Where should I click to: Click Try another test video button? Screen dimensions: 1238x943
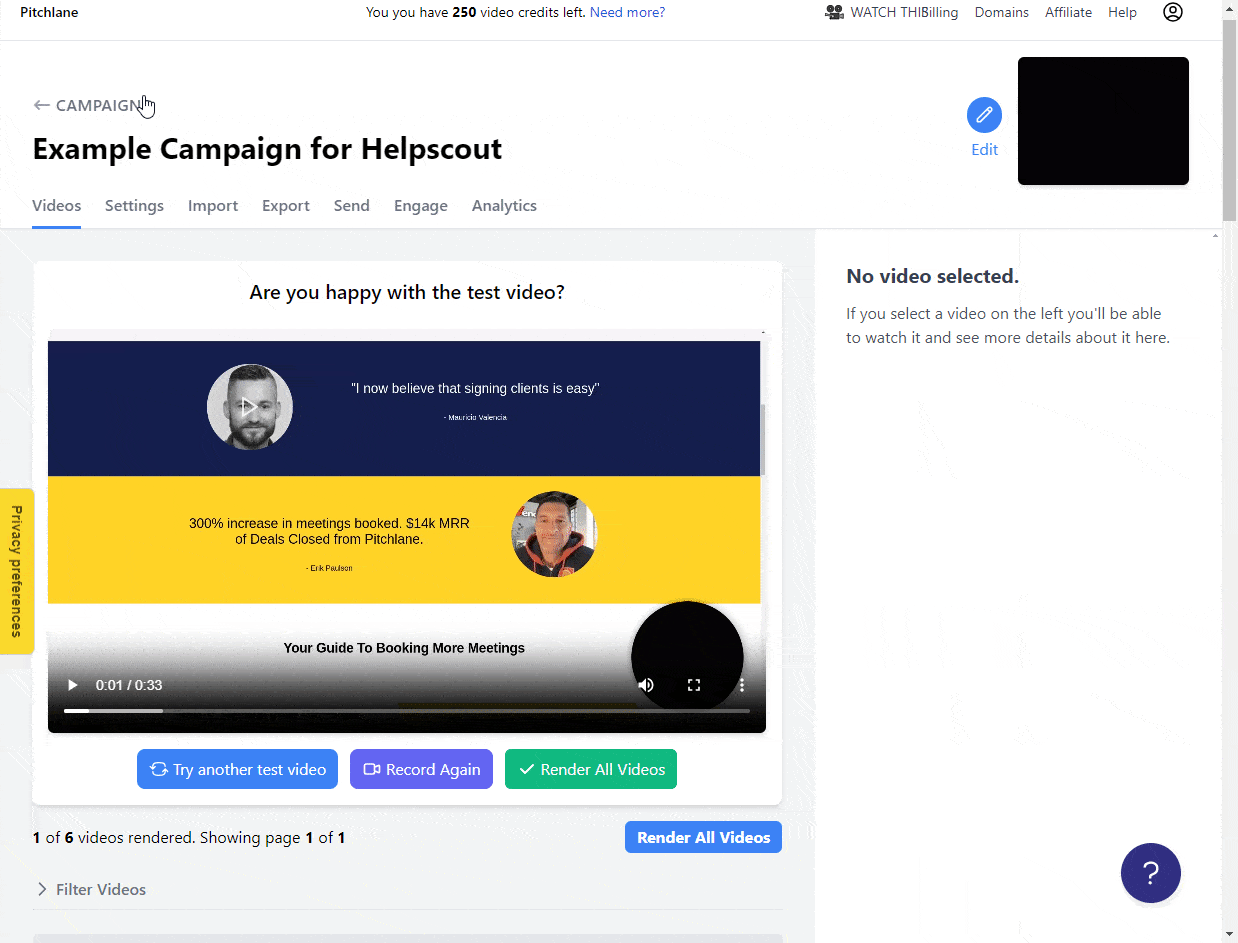[237, 769]
